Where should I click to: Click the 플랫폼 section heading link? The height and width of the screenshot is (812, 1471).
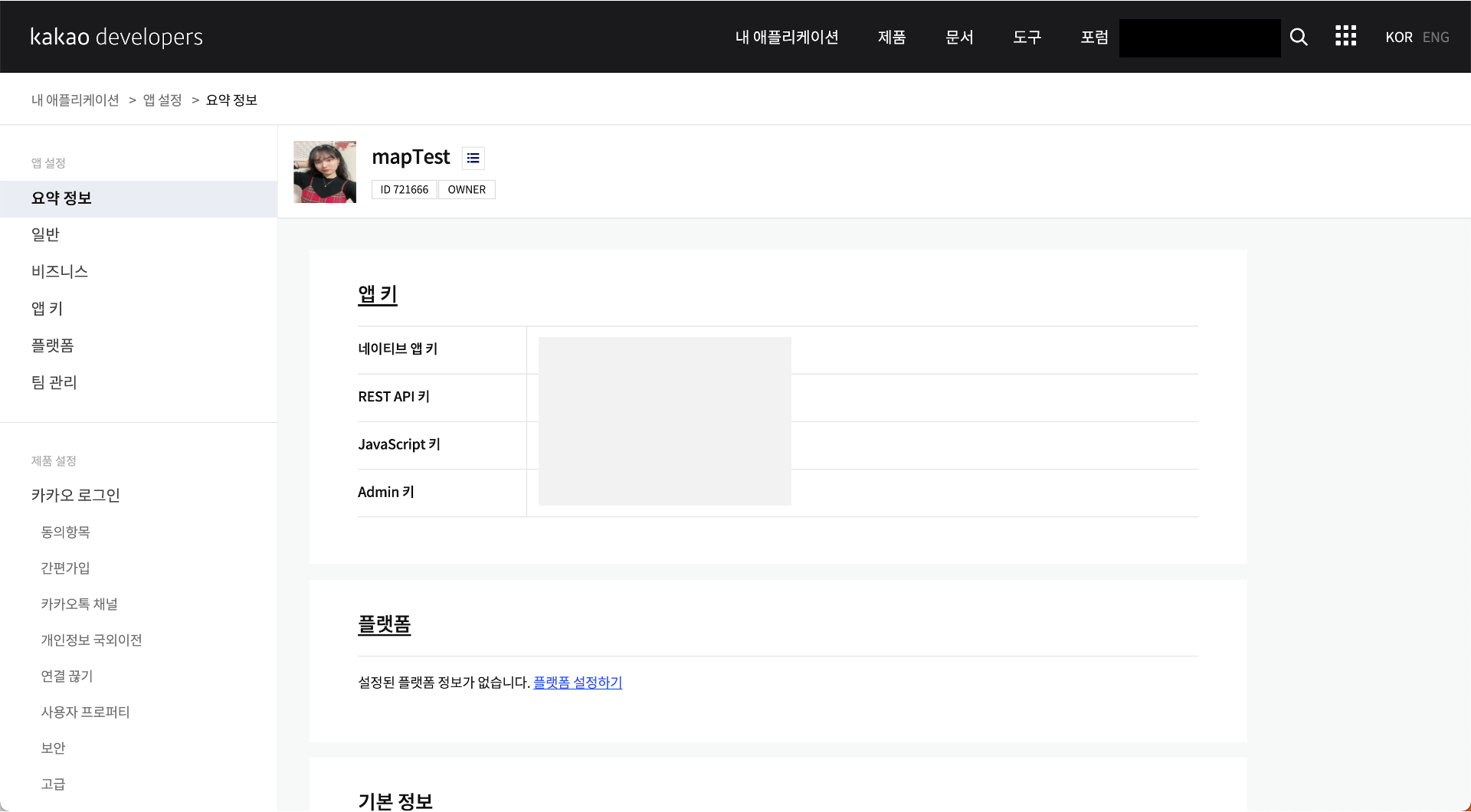click(x=385, y=624)
